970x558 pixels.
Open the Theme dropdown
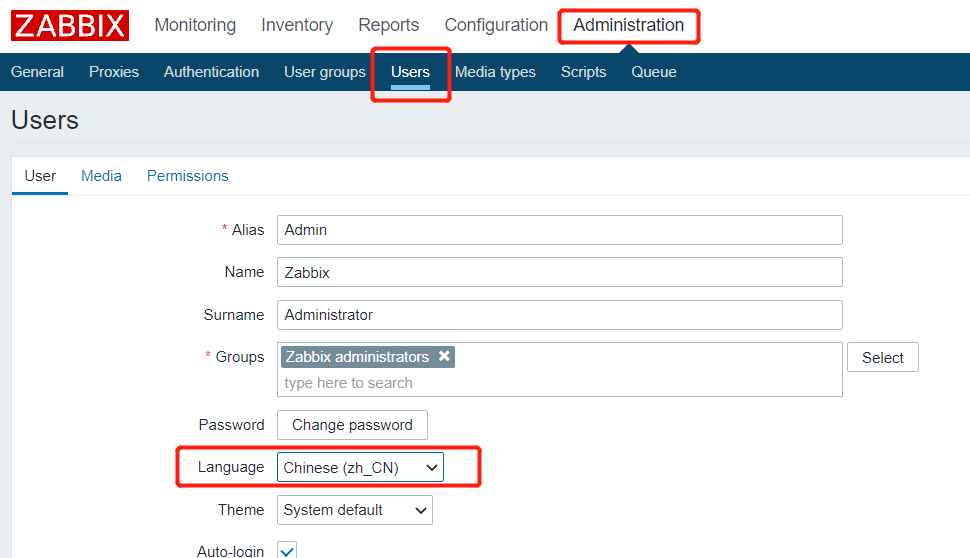(354, 510)
